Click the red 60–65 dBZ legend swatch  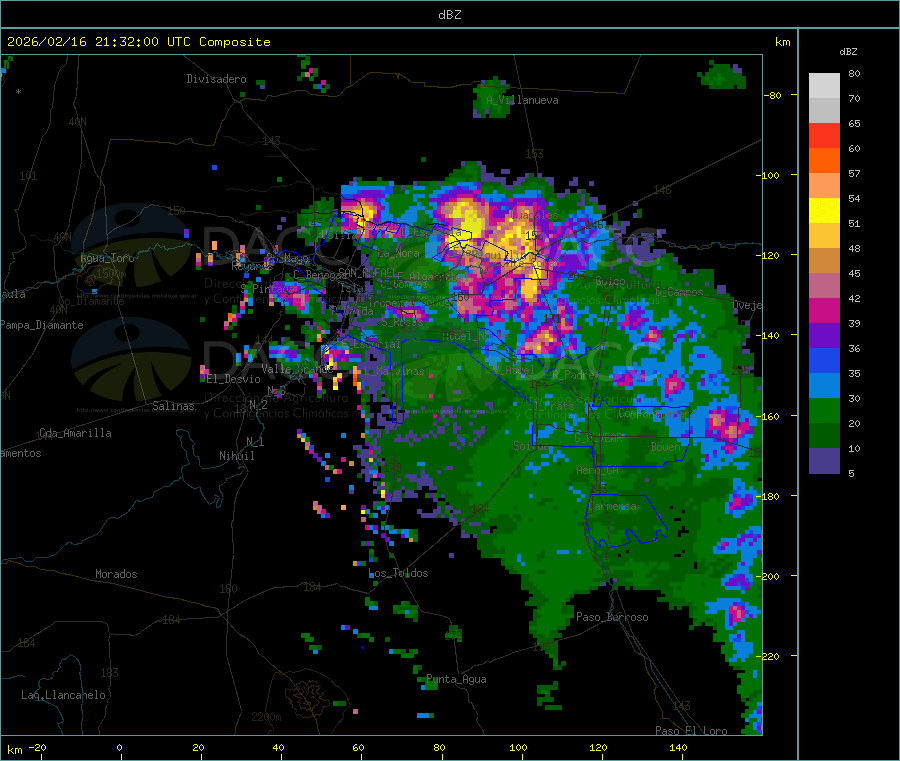click(x=824, y=135)
